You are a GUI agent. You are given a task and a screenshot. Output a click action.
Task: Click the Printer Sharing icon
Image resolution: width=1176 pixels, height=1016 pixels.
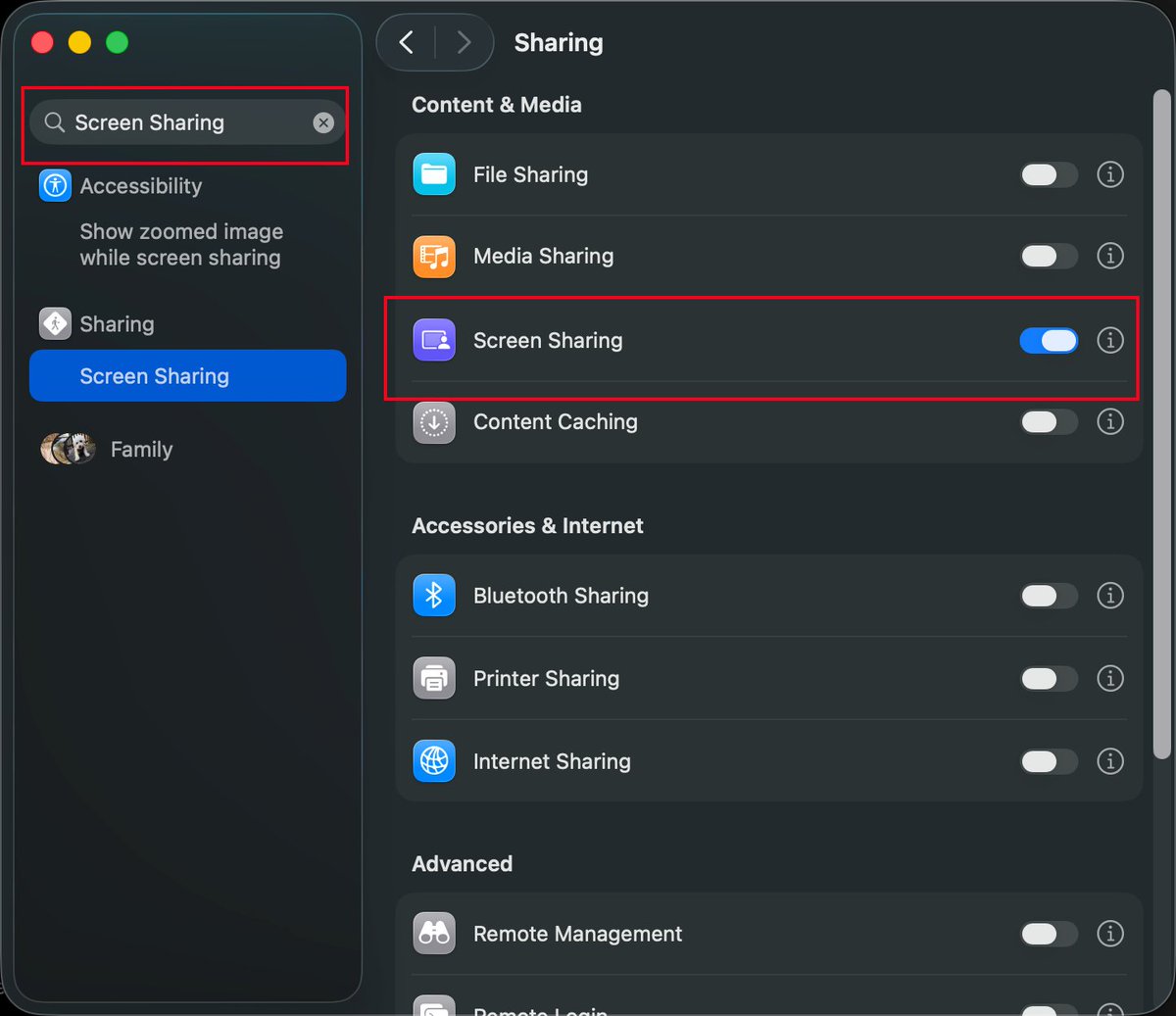(x=434, y=678)
